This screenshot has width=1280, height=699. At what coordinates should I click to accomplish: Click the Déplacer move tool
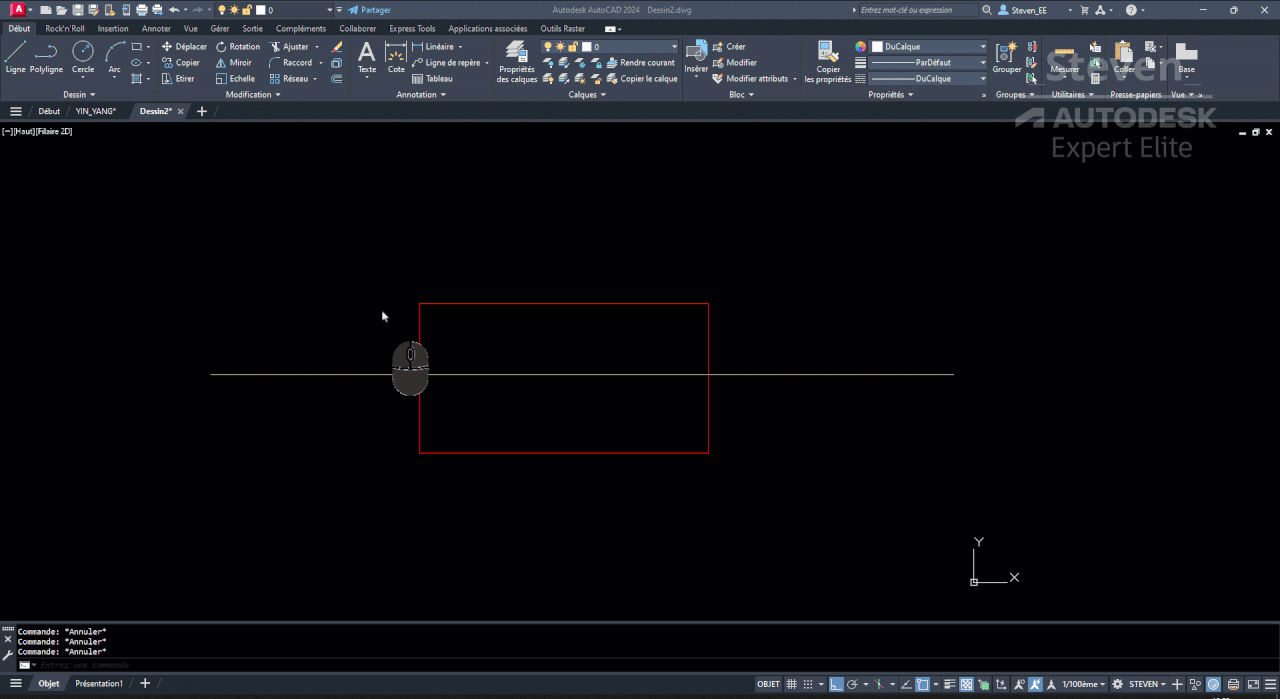(184, 47)
